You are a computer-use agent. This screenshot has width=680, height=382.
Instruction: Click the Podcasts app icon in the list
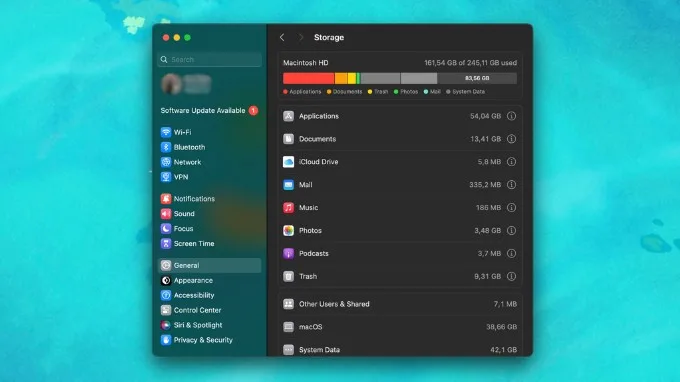click(288, 253)
